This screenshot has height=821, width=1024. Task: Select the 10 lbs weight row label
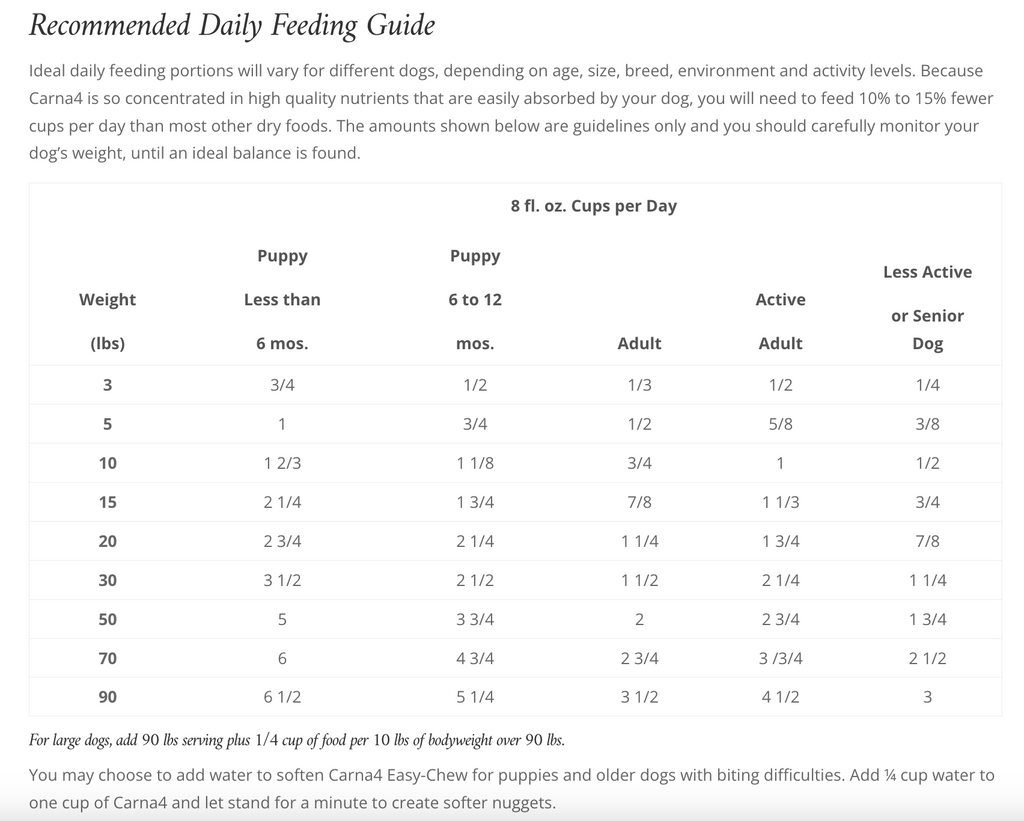pyautogui.click(x=107, y=463)
